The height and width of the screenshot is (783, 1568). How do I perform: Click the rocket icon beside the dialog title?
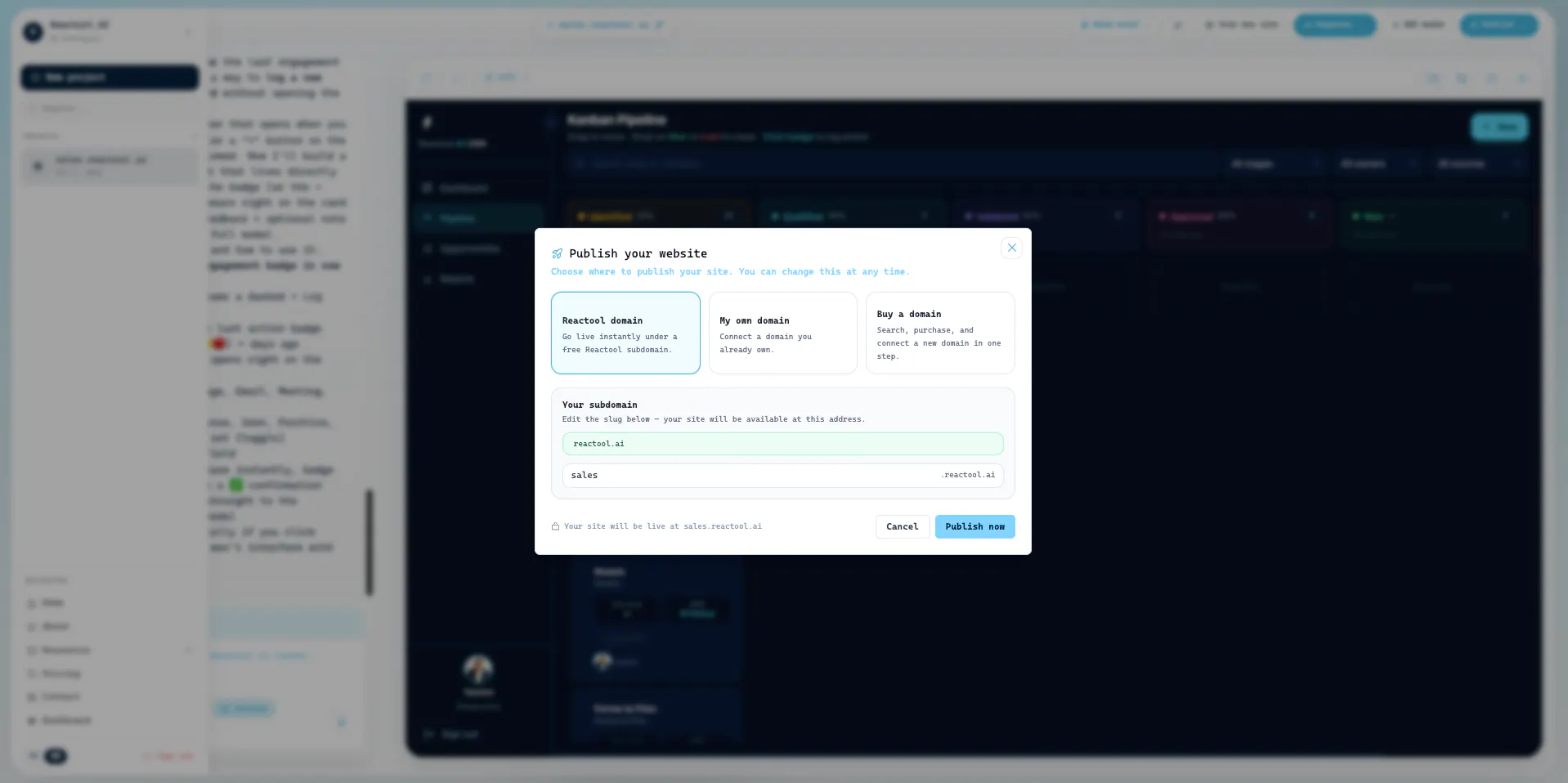pos(557,253)
